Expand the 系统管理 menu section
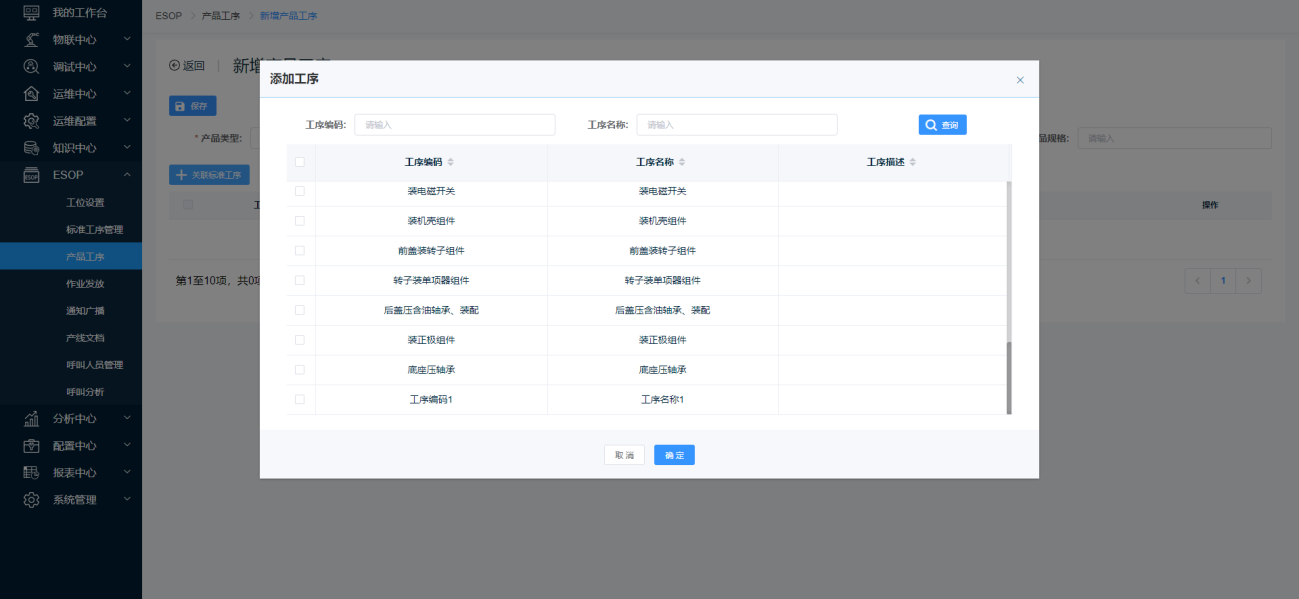Image resolution: width=1299 pixels, height=599 pixels. 127,500
